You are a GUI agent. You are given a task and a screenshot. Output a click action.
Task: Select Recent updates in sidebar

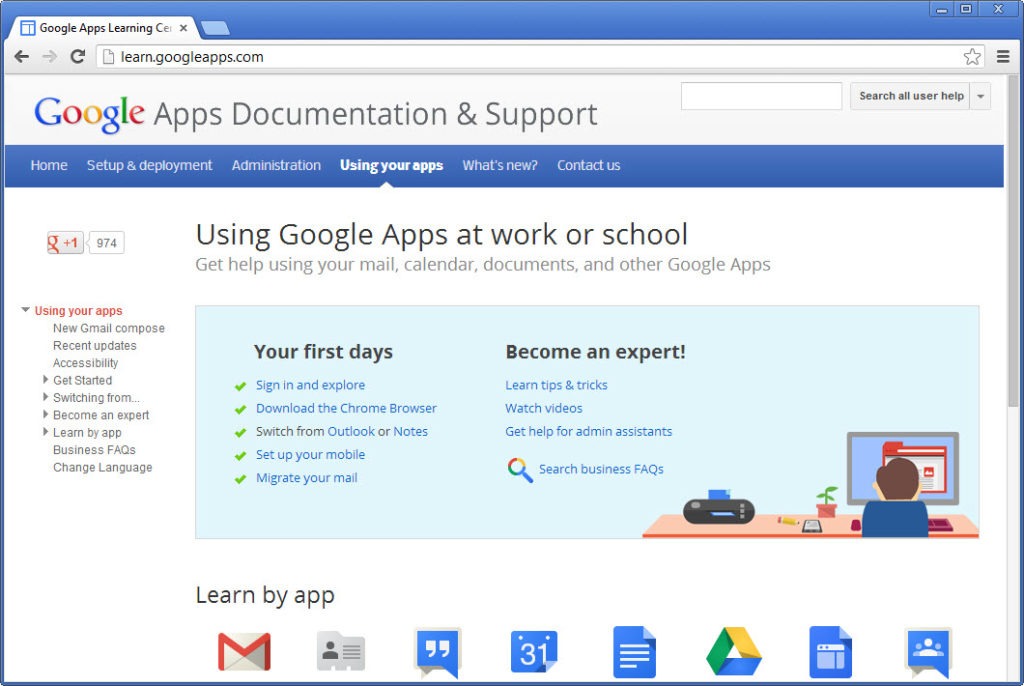pyautogui.click(x=95, y=346)
